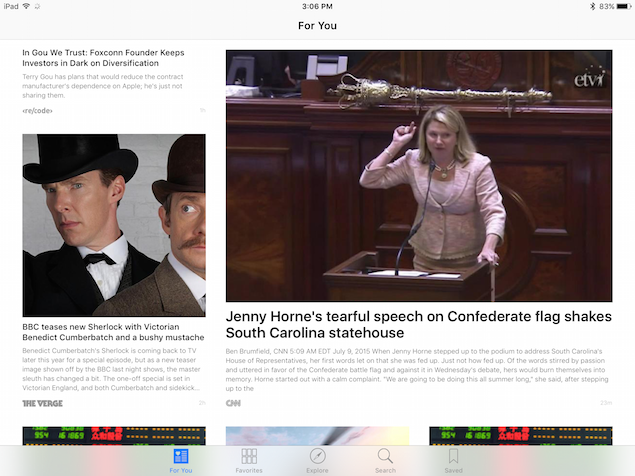This screenshot has height=476, width=635.
Task: Tap the Favorites tab label
Action: point(249,470)
